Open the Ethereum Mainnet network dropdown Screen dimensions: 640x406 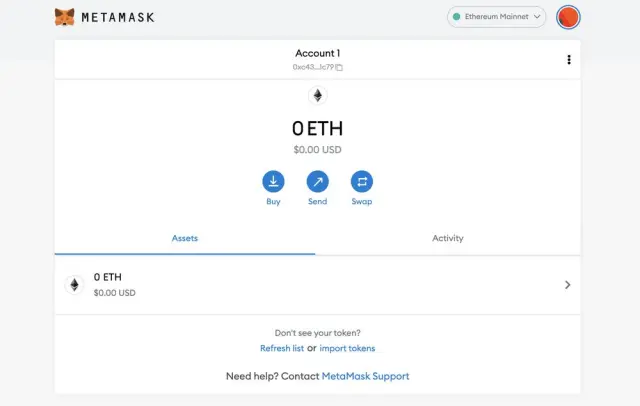[496, 17]
